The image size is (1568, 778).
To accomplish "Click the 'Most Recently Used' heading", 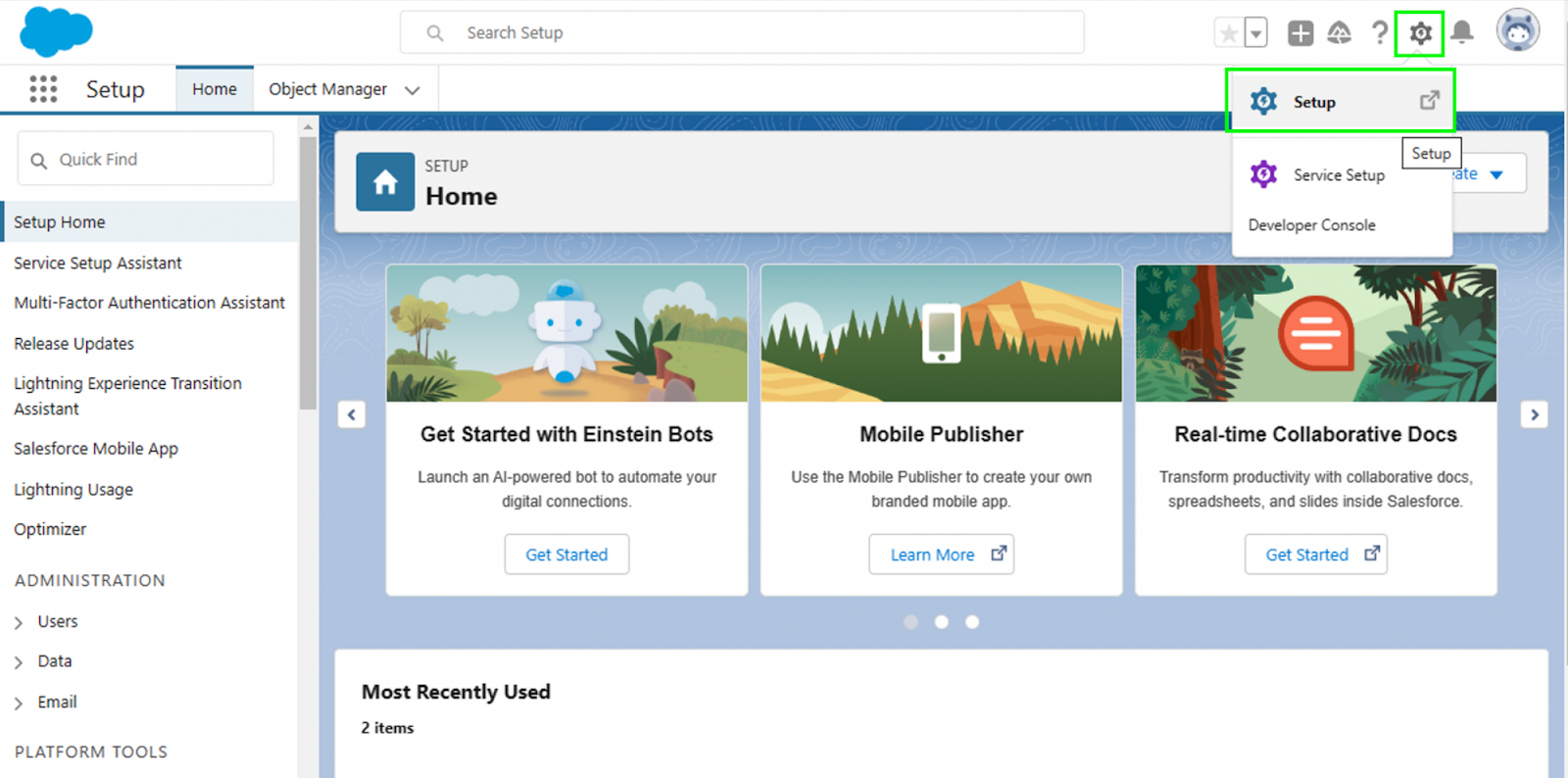I will [x=456, y=692].
